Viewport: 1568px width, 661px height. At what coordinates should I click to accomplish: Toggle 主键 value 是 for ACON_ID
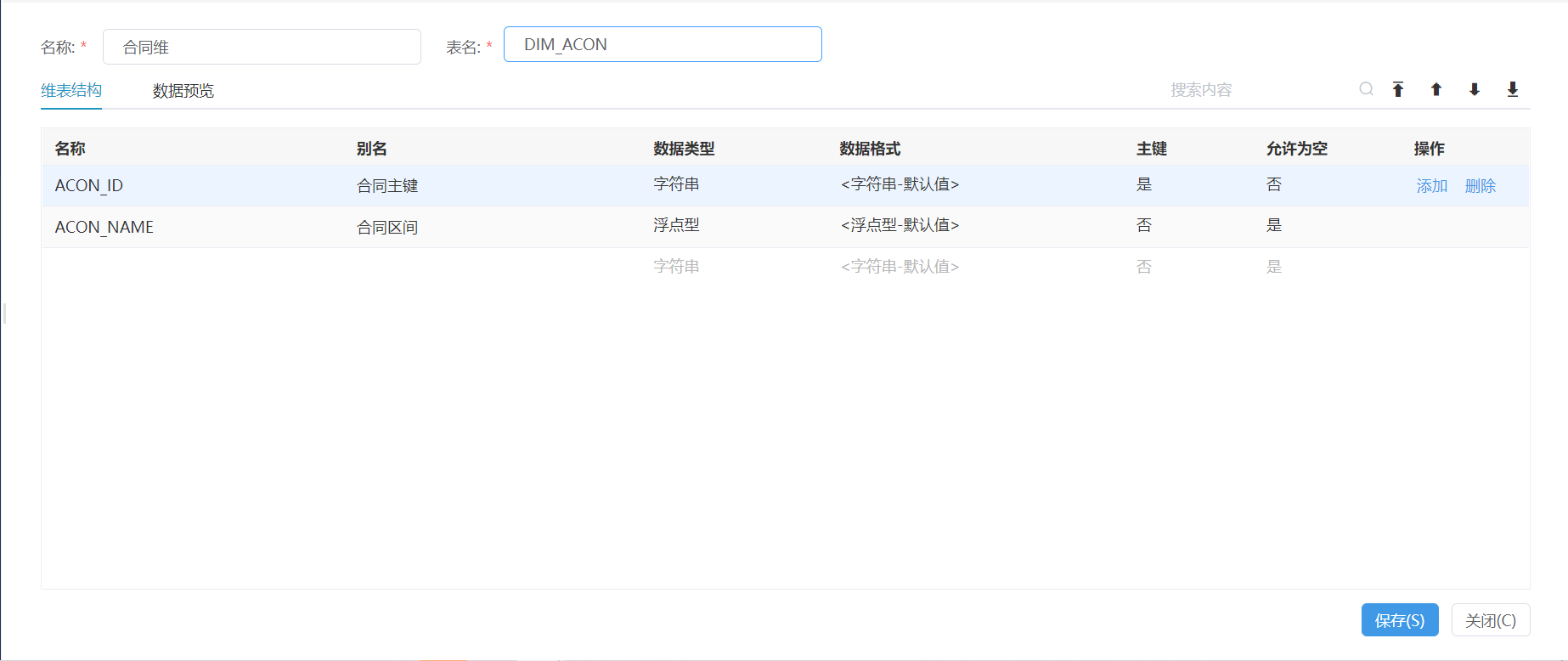(x=1144, y=184)
